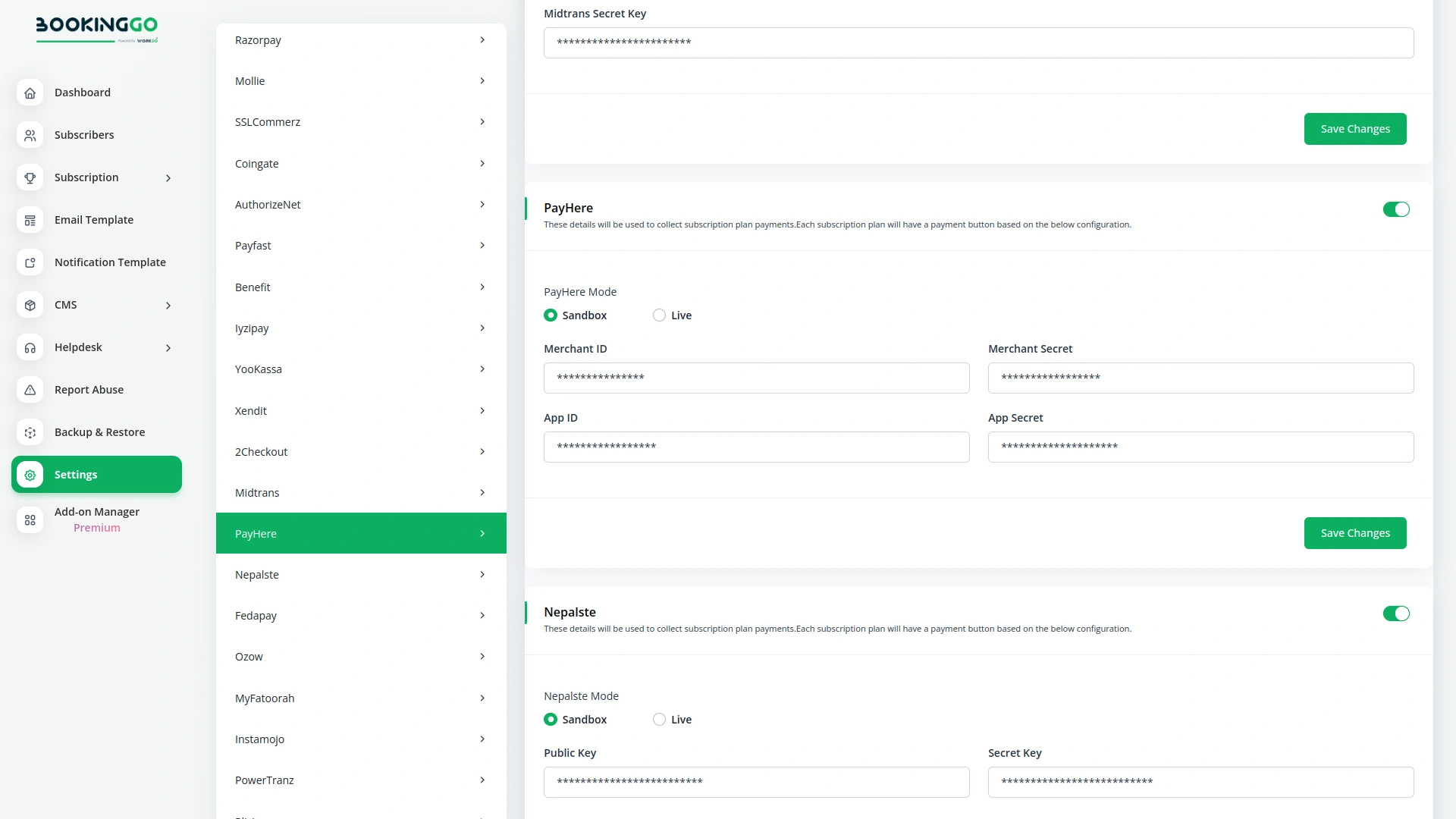Turn off the Nepalste toggle
Viewport: 1456px width, 819px height.
click(x=1396, y=613)
